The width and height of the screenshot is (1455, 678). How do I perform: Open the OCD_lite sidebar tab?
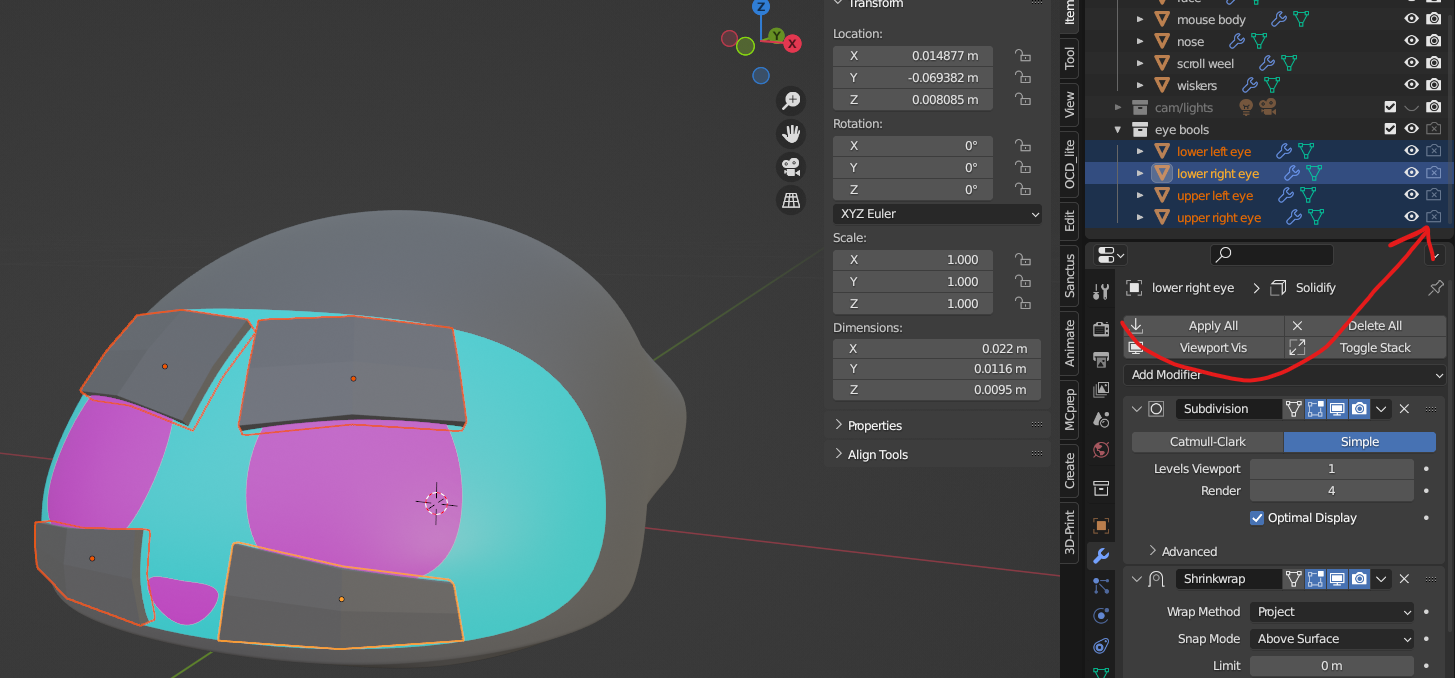click(1070, 164)
